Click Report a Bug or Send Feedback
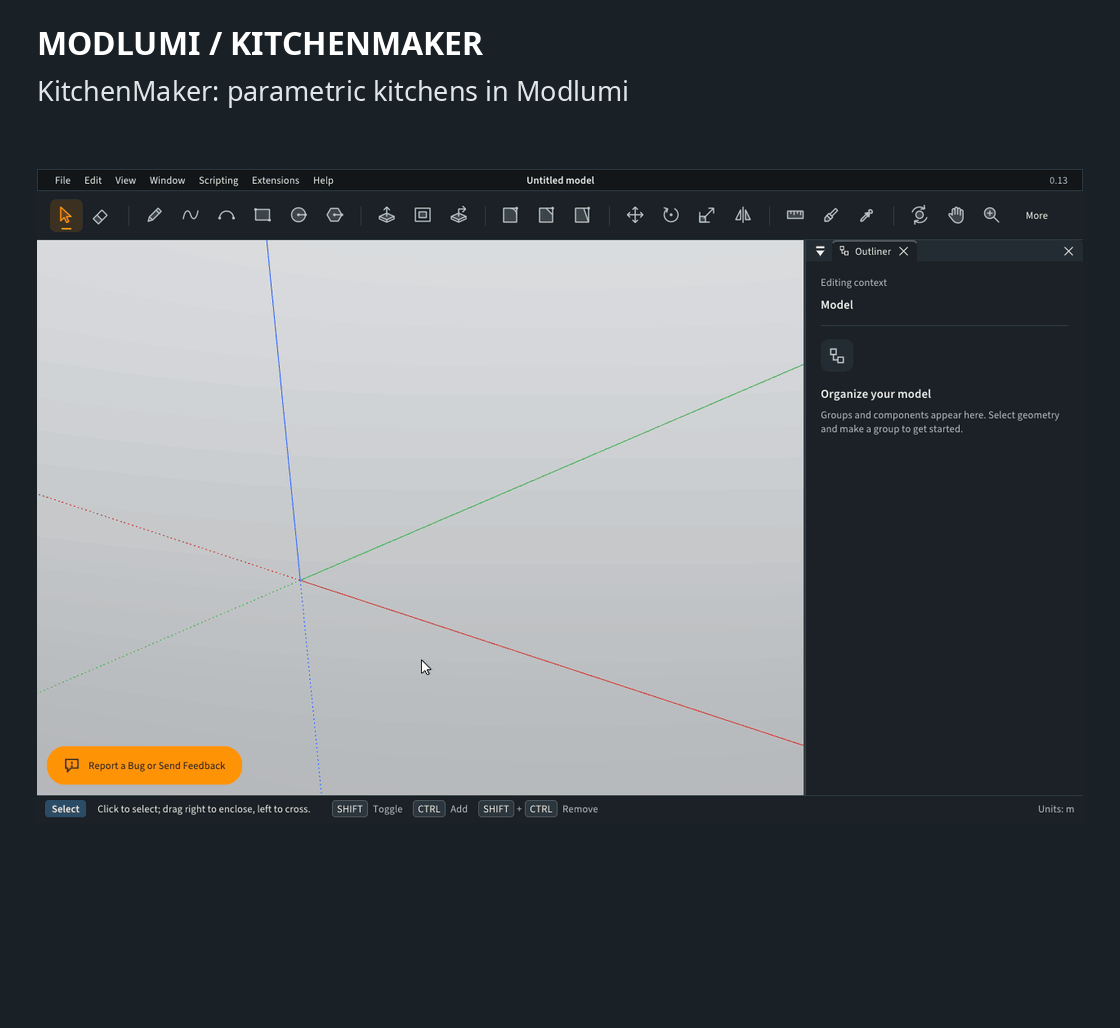The image size is (1120, 1028). tap(144, 766)
